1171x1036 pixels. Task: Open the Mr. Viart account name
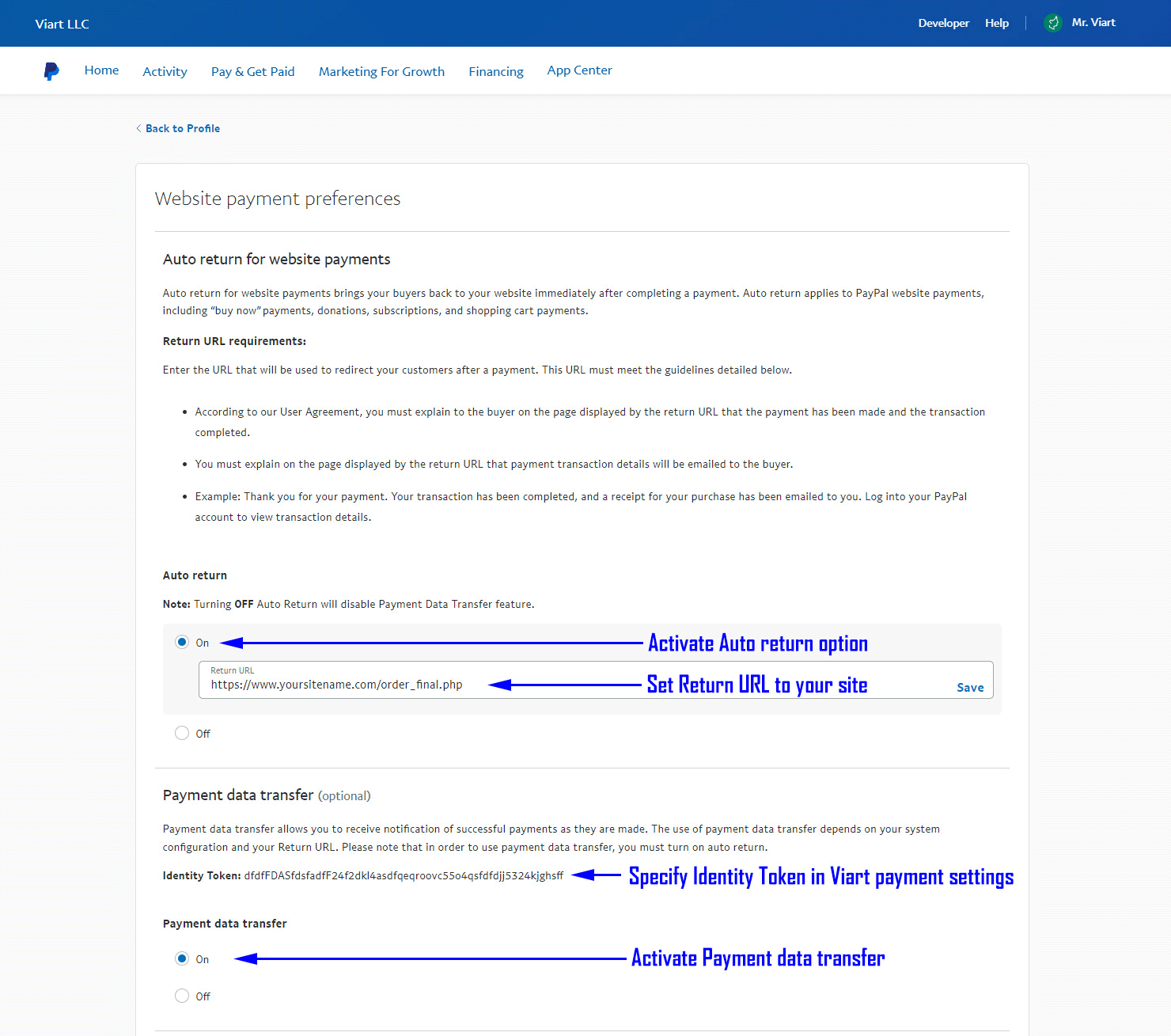click(1093, 22)
